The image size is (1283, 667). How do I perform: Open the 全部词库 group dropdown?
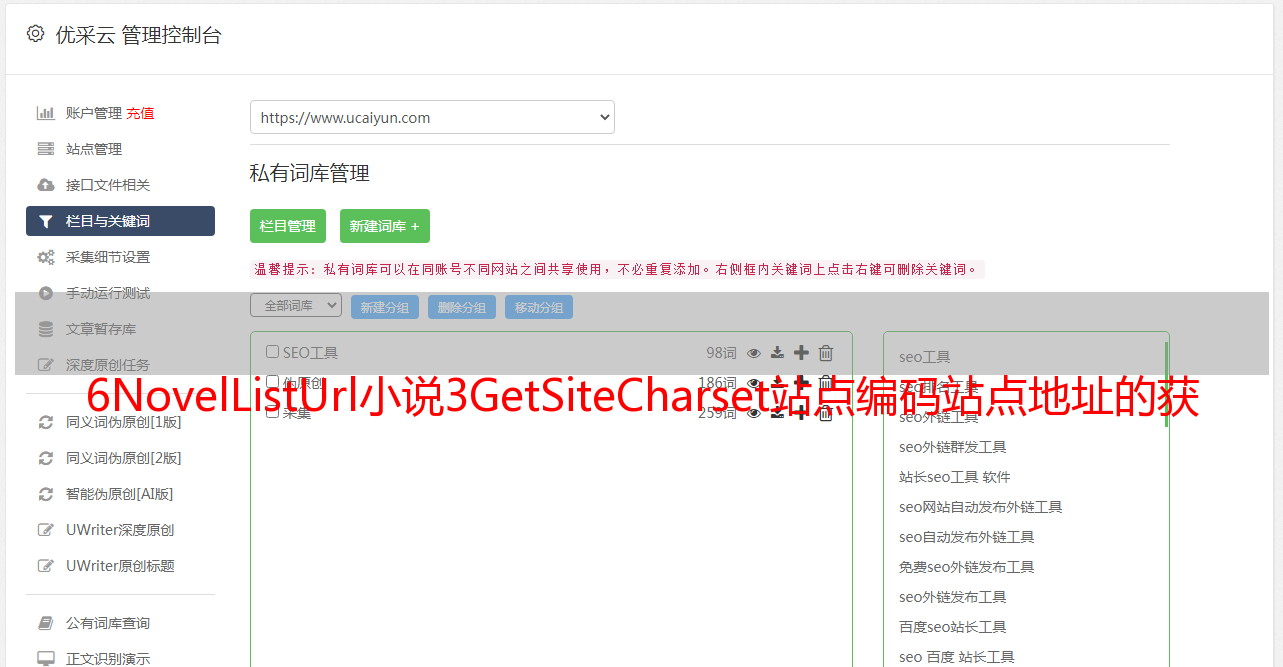coord(296,305)
